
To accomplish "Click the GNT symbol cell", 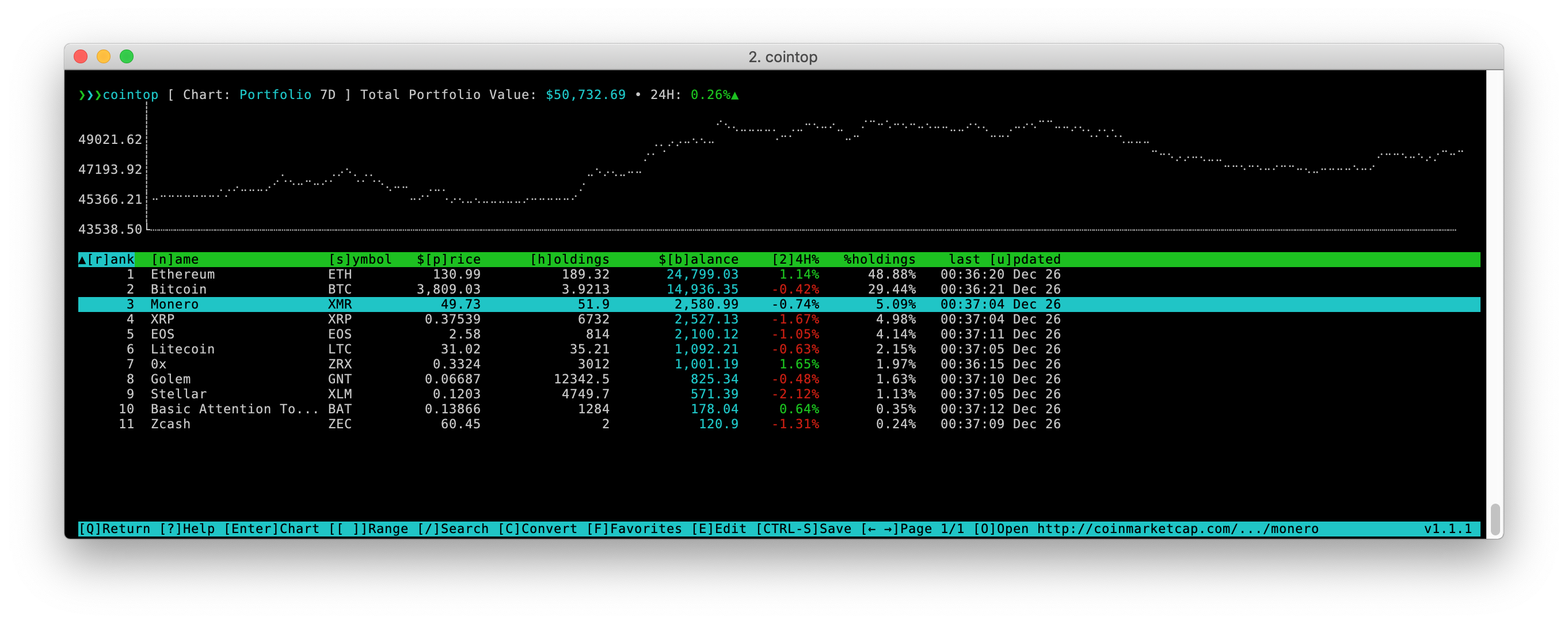I will (x=340, y=379).
